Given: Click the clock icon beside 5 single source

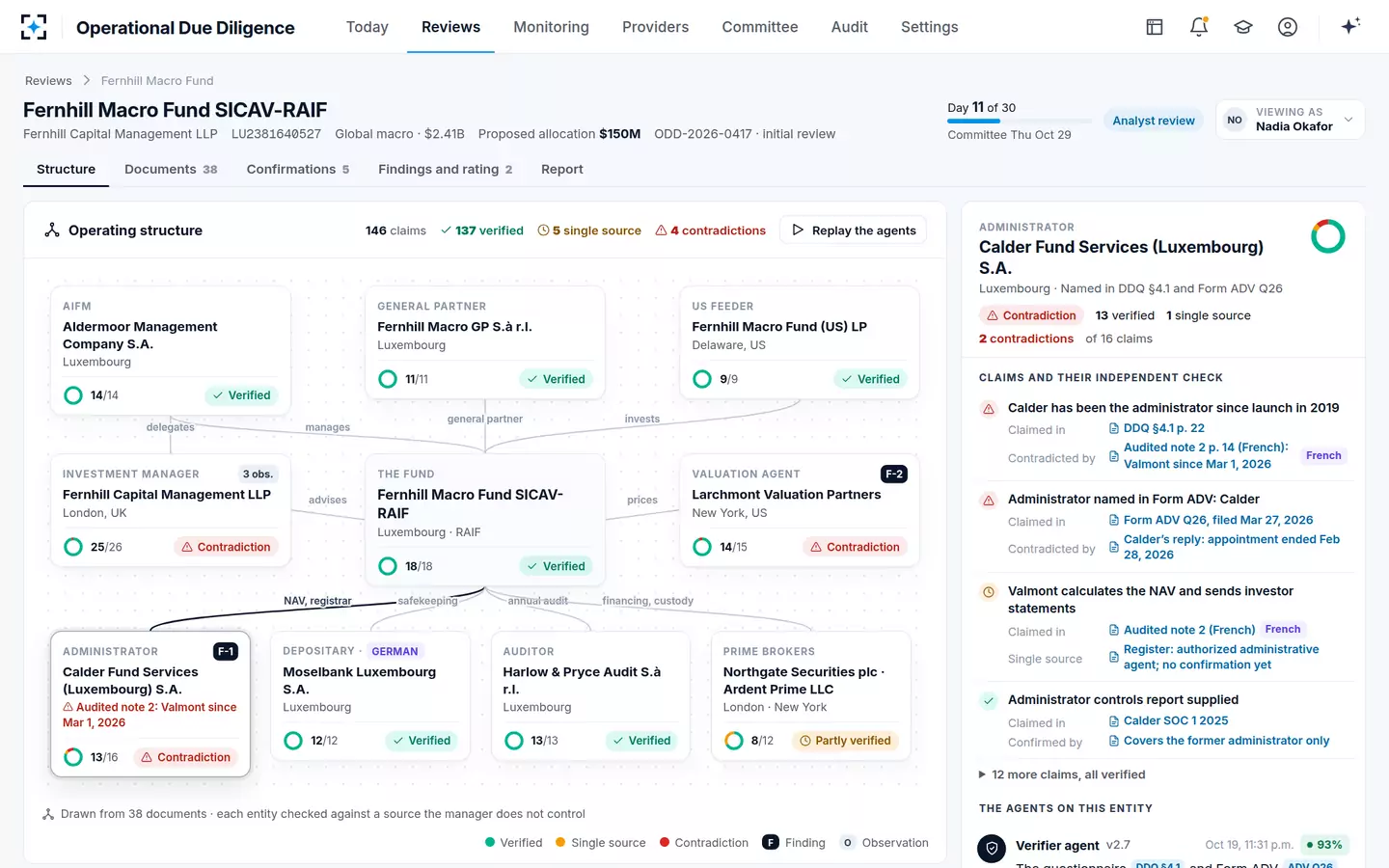Looking at the screenshot, I should coord(543,231).
